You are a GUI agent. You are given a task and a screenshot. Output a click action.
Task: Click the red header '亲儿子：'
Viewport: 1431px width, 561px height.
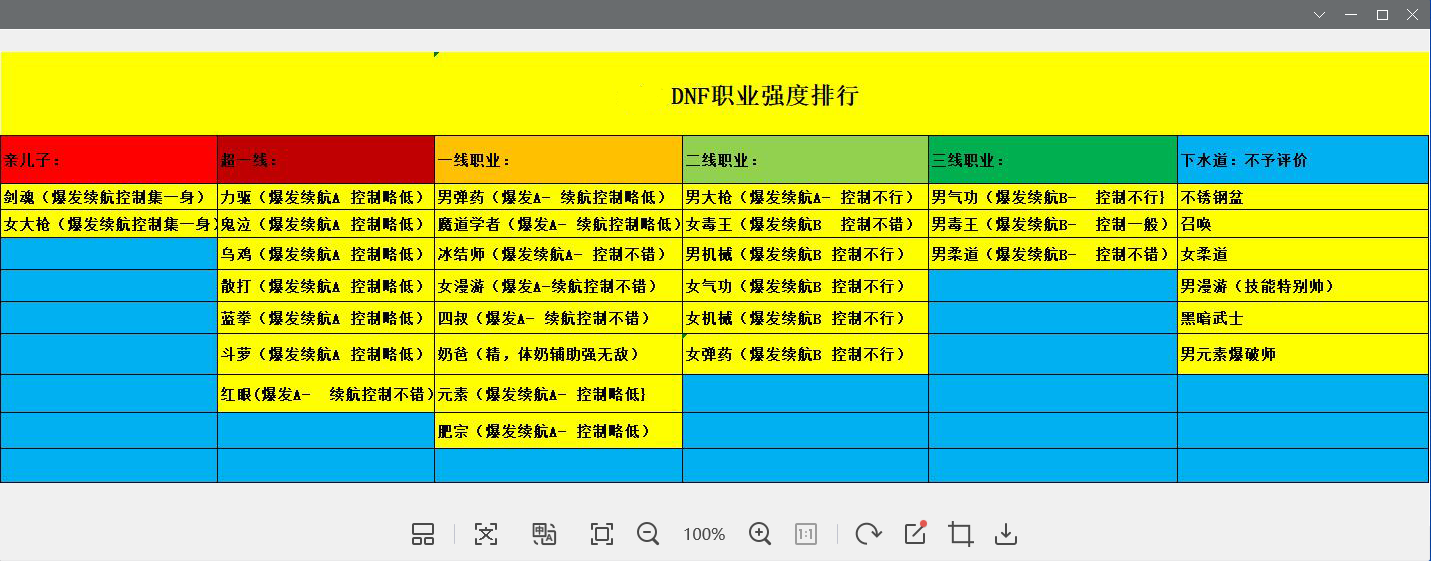(109, 160)
